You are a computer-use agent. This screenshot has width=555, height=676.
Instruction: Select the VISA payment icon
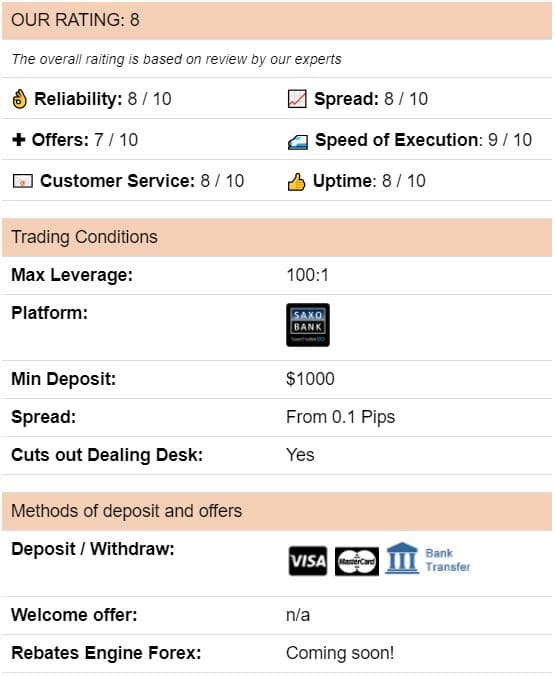pos(308,561)
